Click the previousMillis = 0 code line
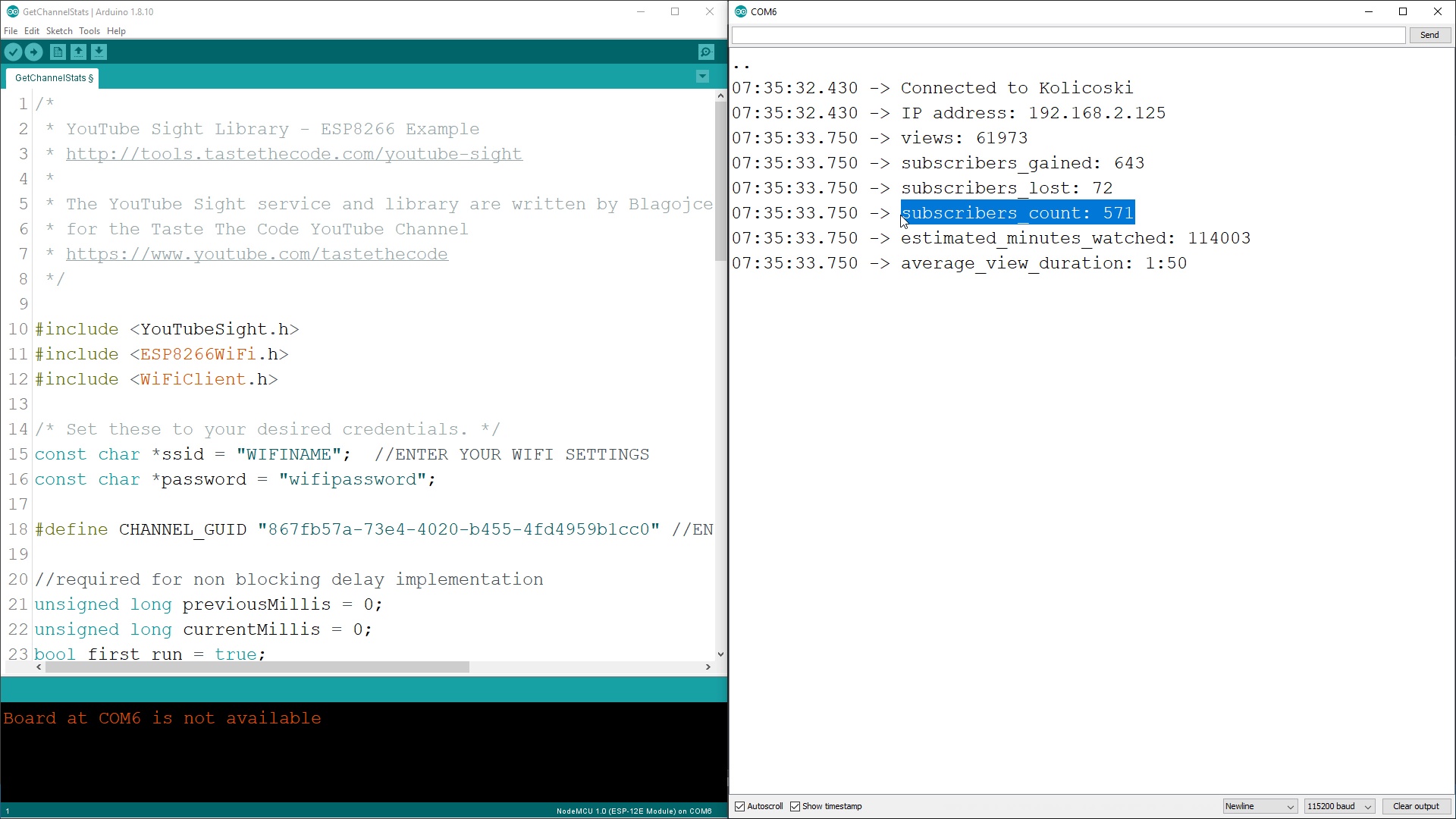This screenshot has height=819, width=1456. click(x=209, y=604)
